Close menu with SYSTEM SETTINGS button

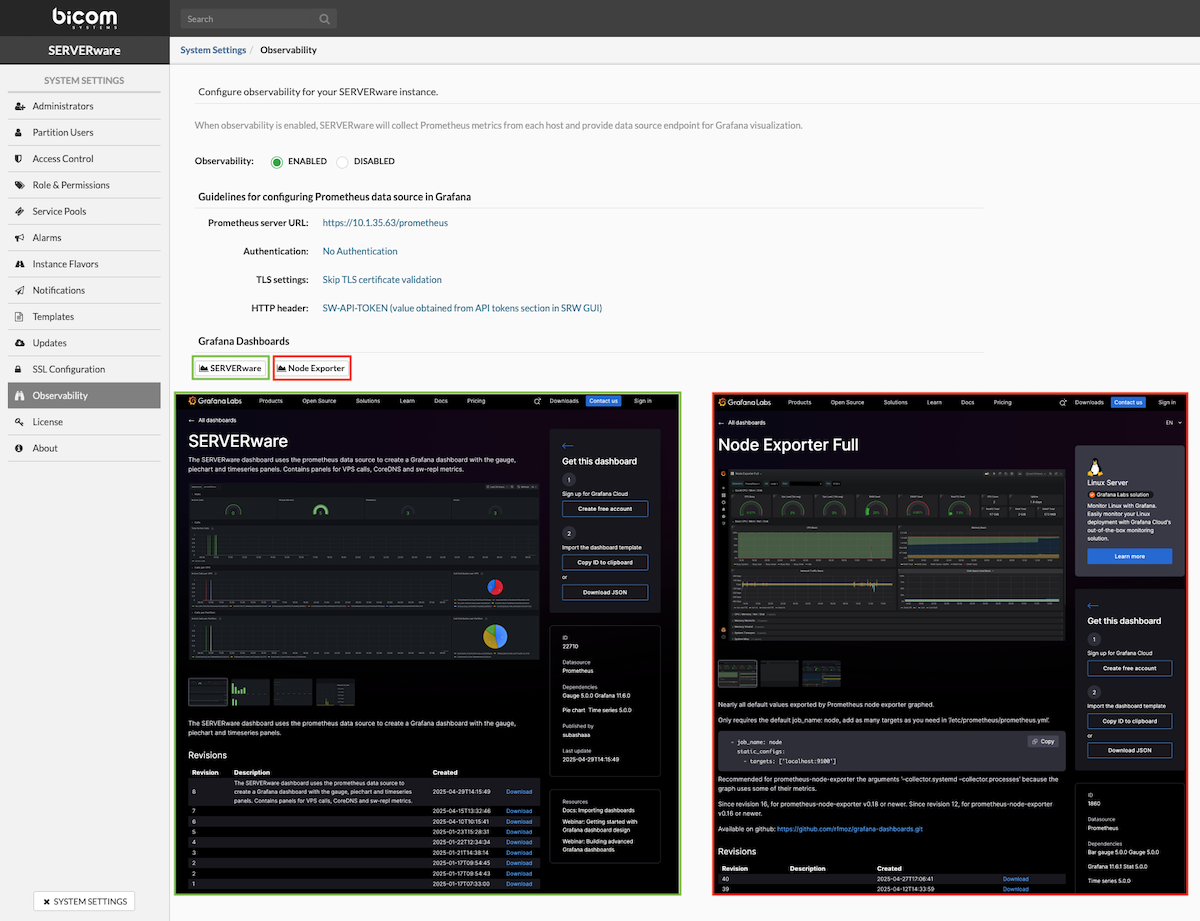[84, 901]
